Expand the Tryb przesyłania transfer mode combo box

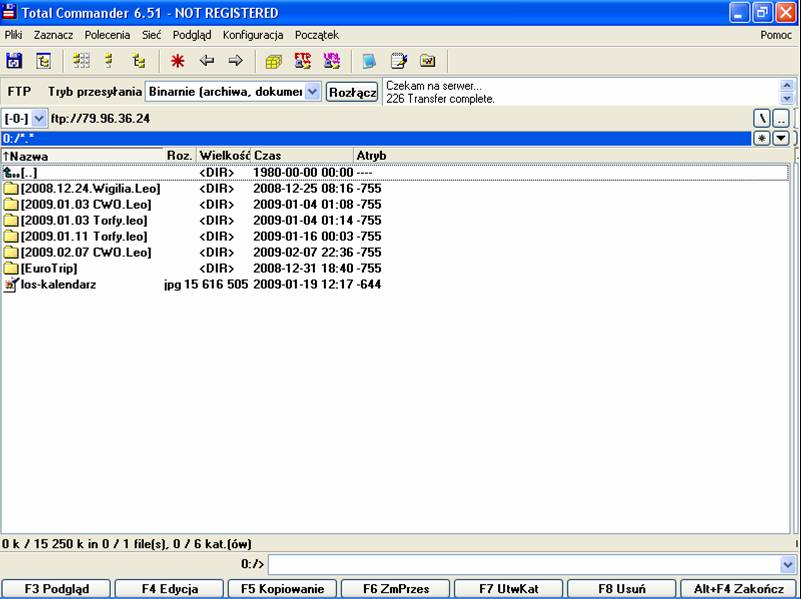pyautogui.click(x=313, y=92)
